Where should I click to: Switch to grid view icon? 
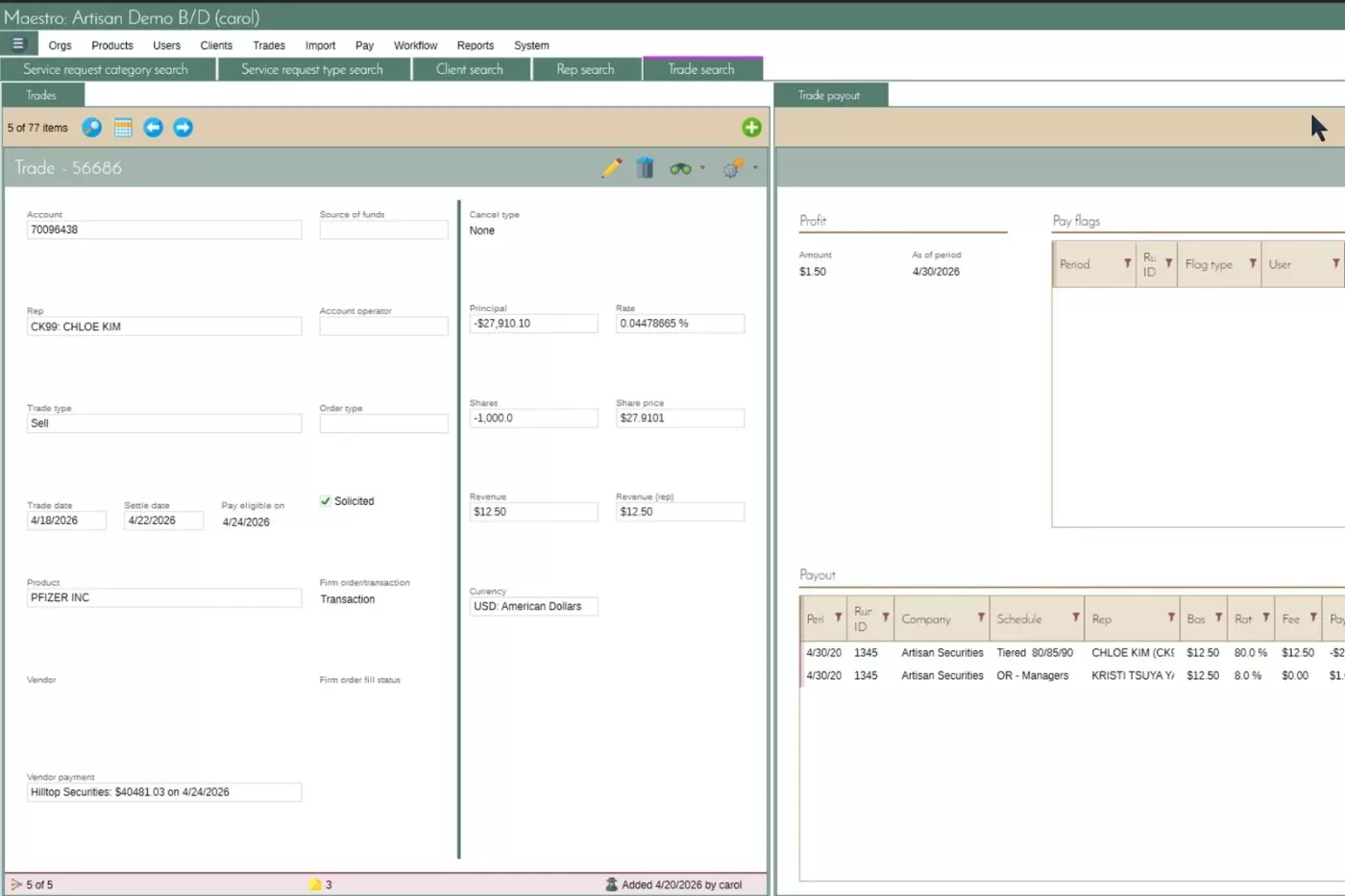click(123, 128)
